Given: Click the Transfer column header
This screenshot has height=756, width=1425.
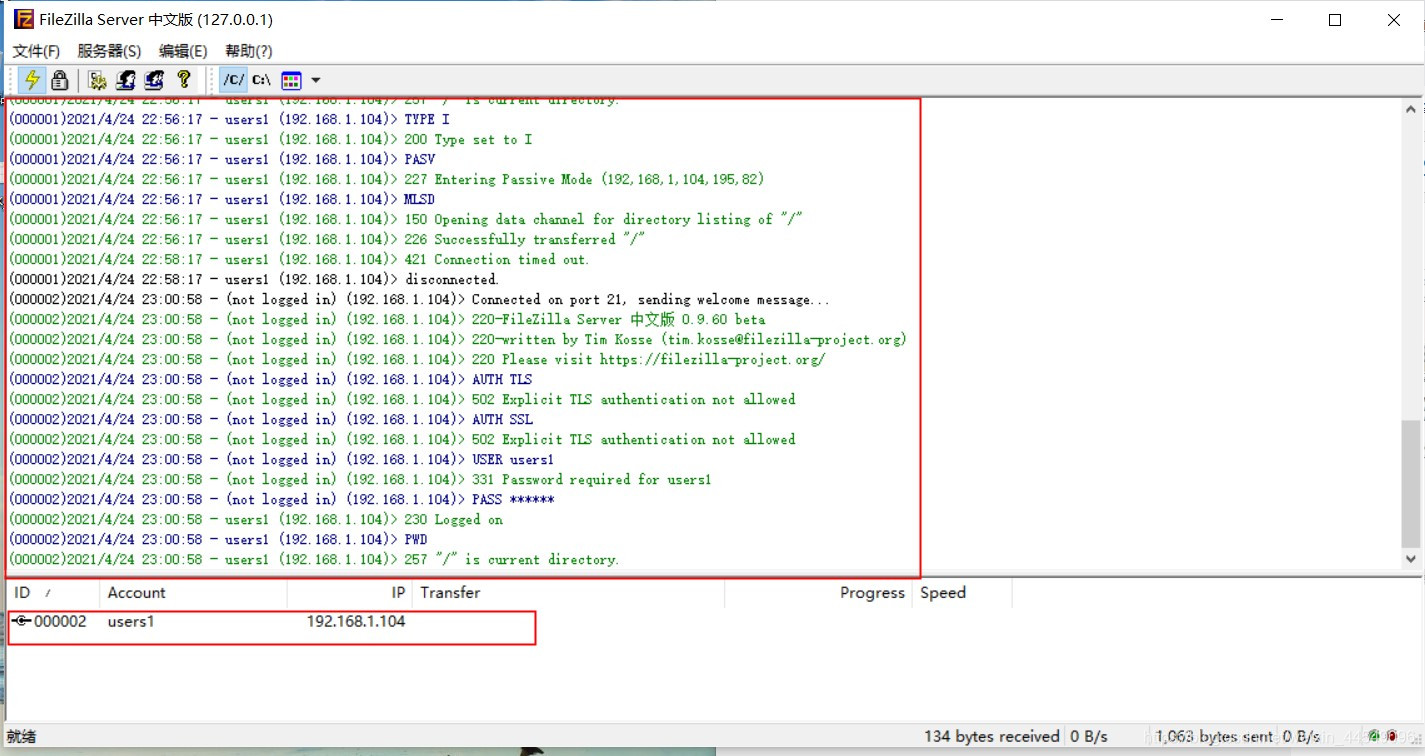Looking at the screenshot, I should (568, 593).
